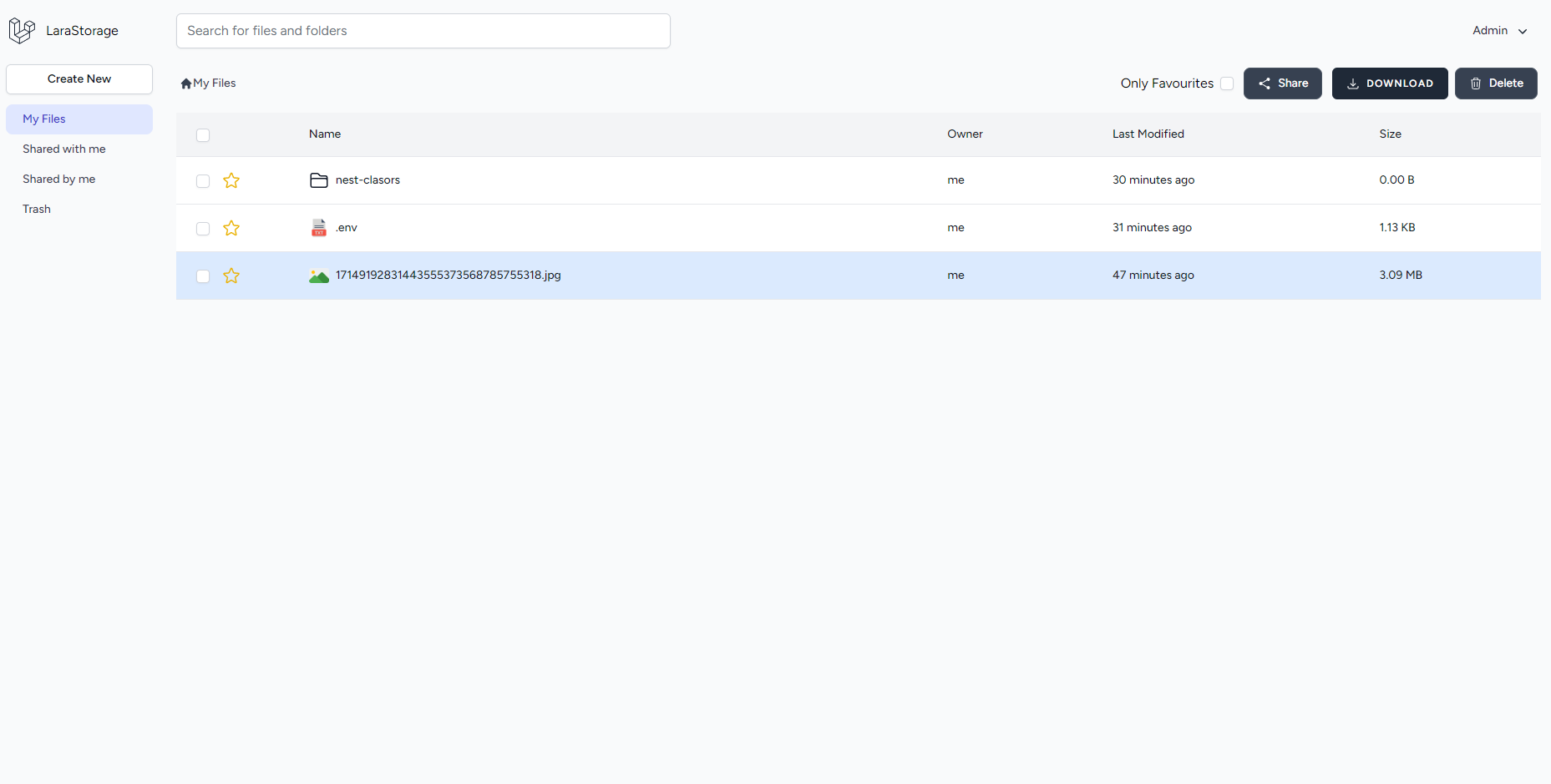Open the Trash section
This screenshot has width=1551, height=784.
(x=37, y=210)
